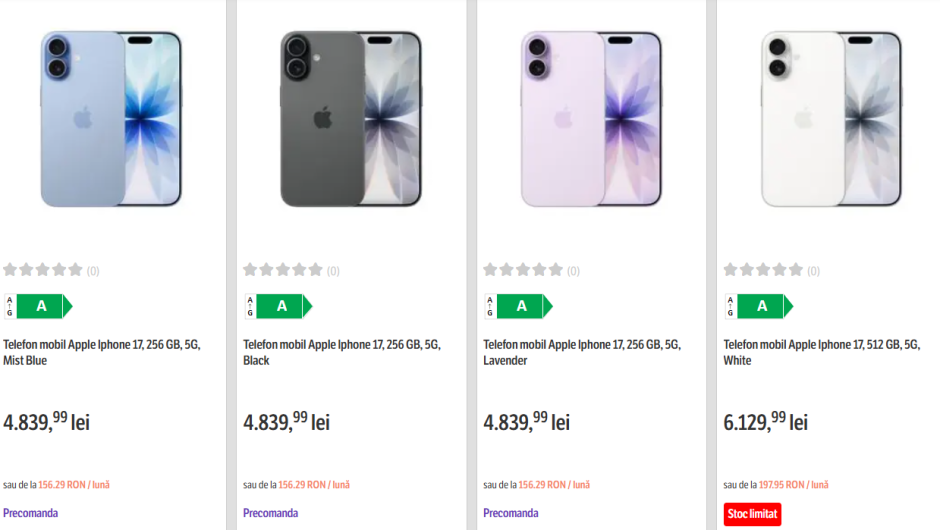This screenshot has width=940, height=530.
Task: Open the Black iPhone 17 product image
Action: [351, 119]
